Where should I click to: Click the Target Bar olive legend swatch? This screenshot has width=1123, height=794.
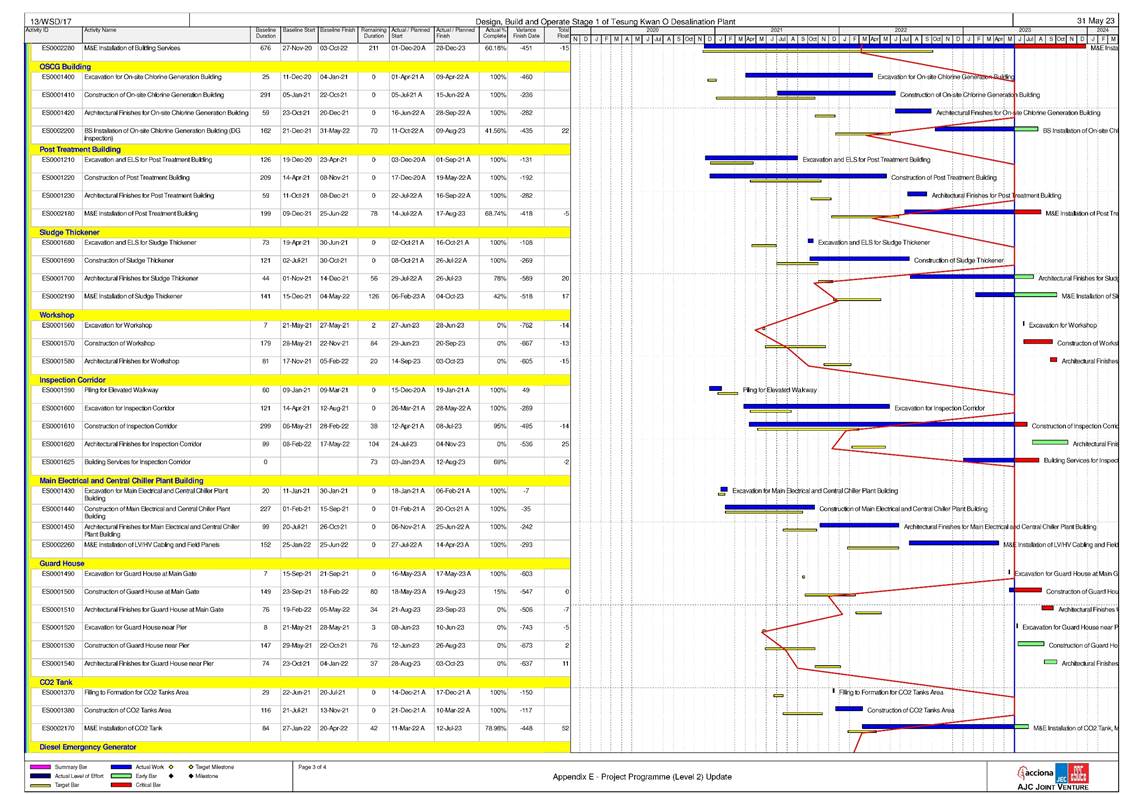pyautogui.click(x=38, y=785)
